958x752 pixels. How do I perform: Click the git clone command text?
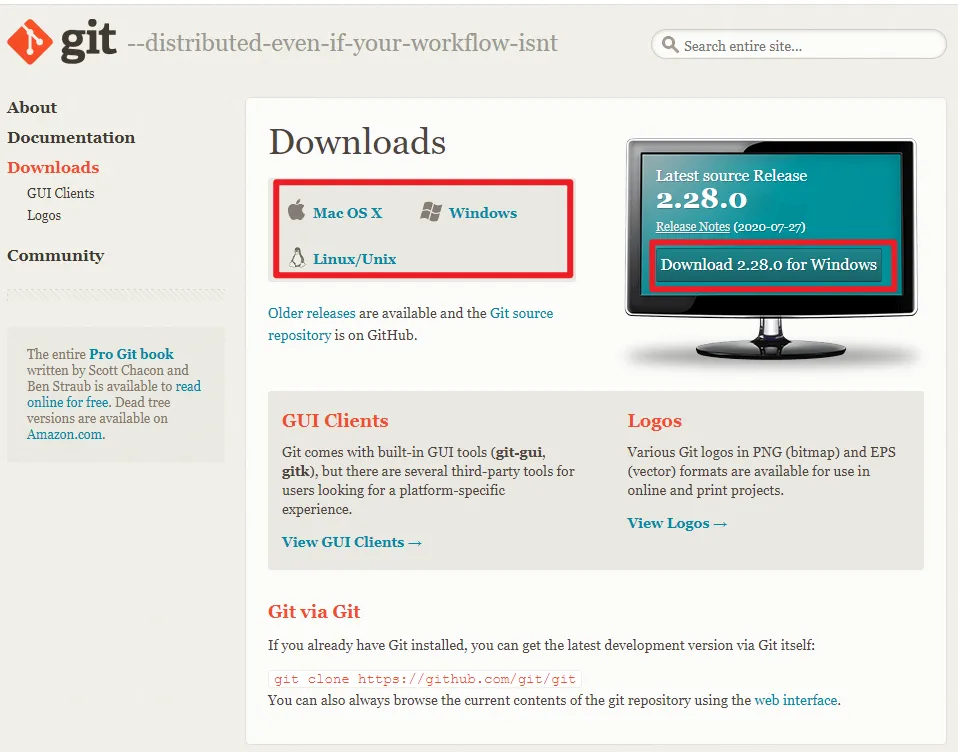click(x=425, y=679)
